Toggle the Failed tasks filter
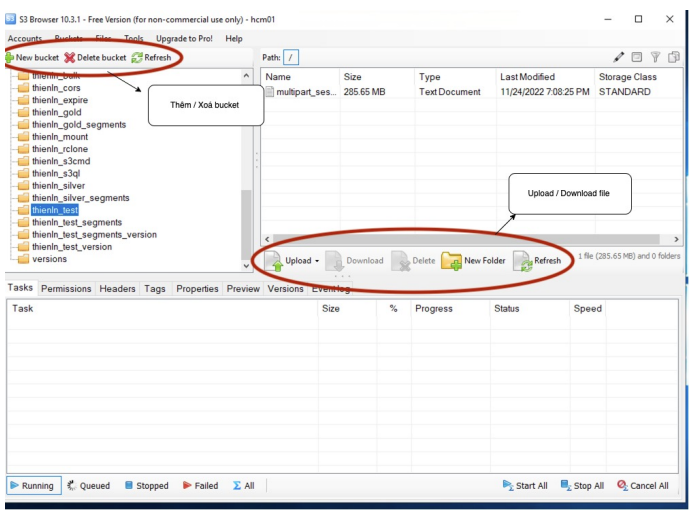 click(x=199, y=486)
